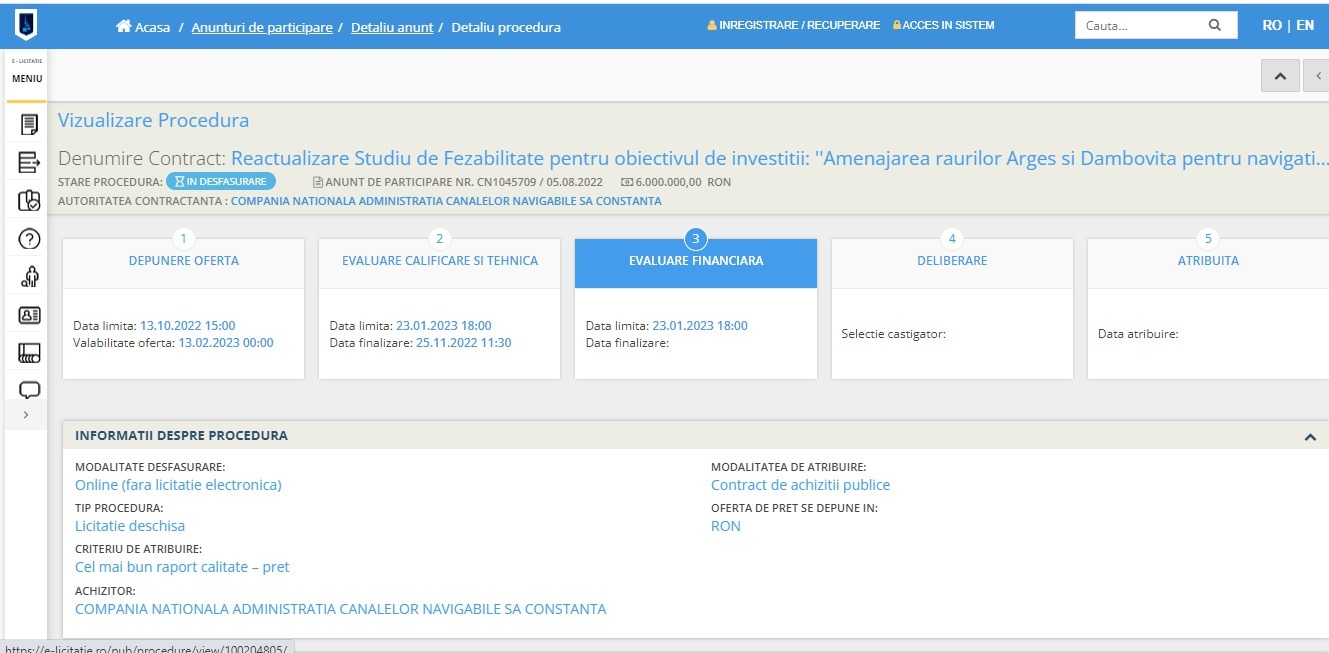Click Online (fara licitatie electronica) value
Image resolution: width=1329 pixels, height=653 pixels.
coord(178,485)
